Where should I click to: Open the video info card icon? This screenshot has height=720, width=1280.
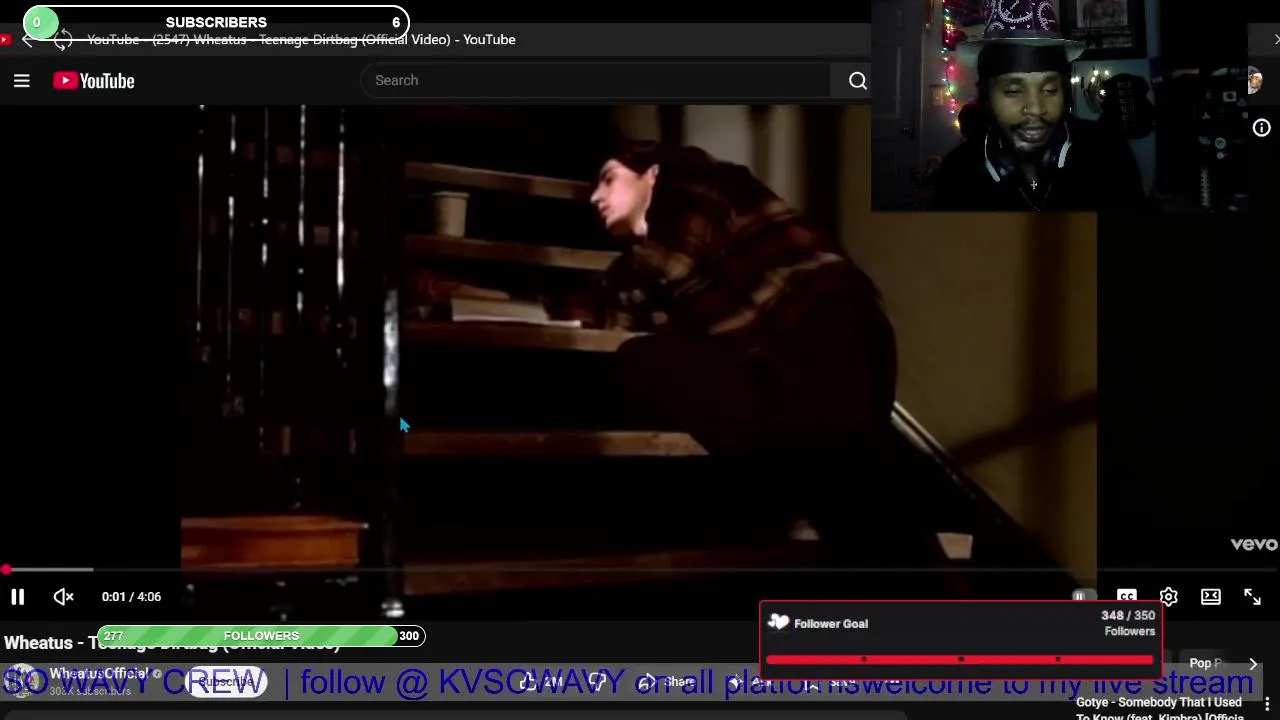pyautogui.click(x=1261, y=128)
